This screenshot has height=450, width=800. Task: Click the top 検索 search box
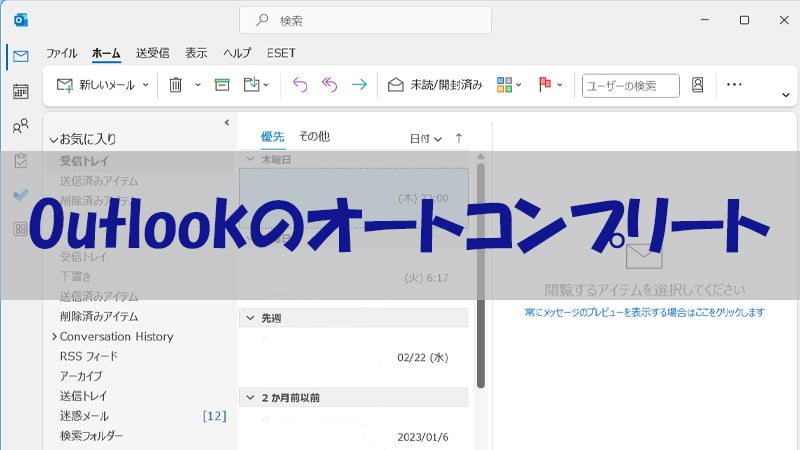[x=365, y=20]
